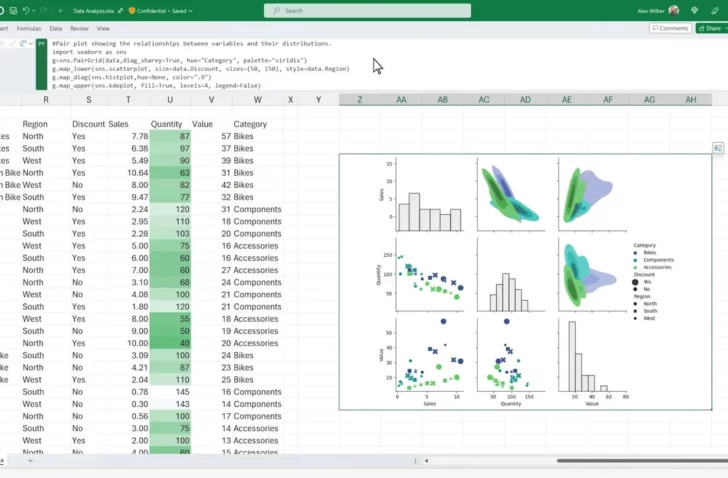Select column AA header
This screenshot has height=478, width=728.
(401, 99)
